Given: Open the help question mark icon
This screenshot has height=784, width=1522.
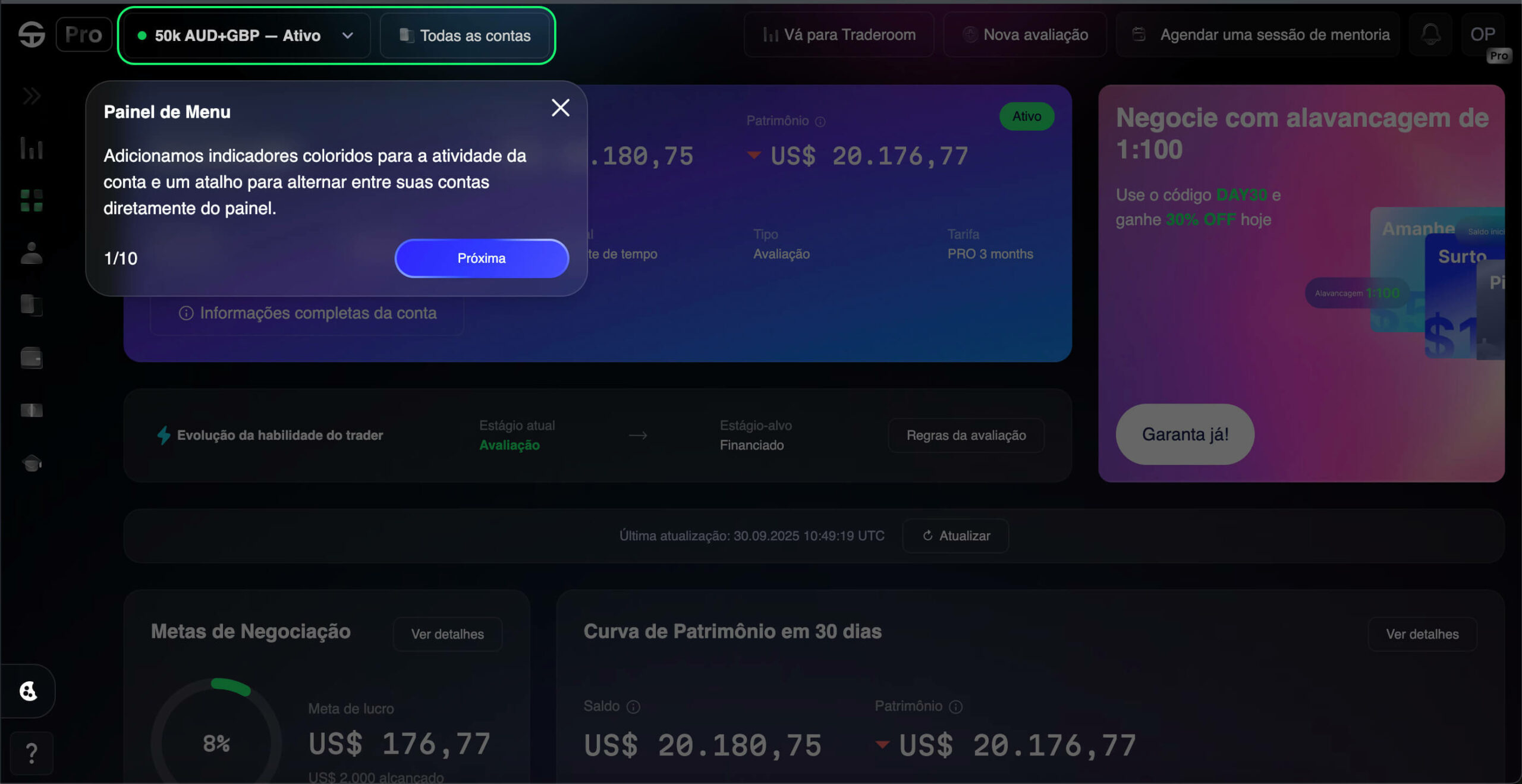Looking at the screenshot, I should point(32,754).
